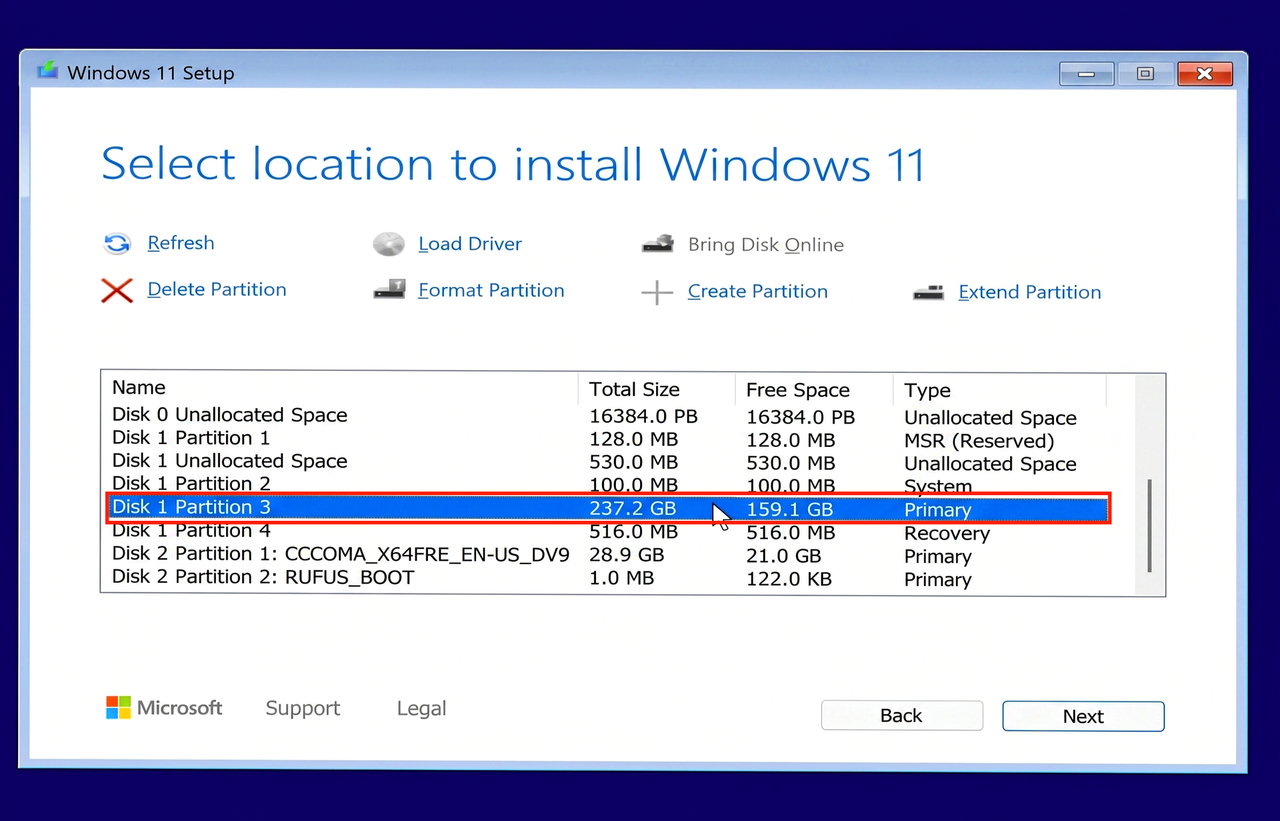The image size is (1280, 821).
Task: Select the Disk 1 Partition 3 row
Action: (x=609, y=508)
